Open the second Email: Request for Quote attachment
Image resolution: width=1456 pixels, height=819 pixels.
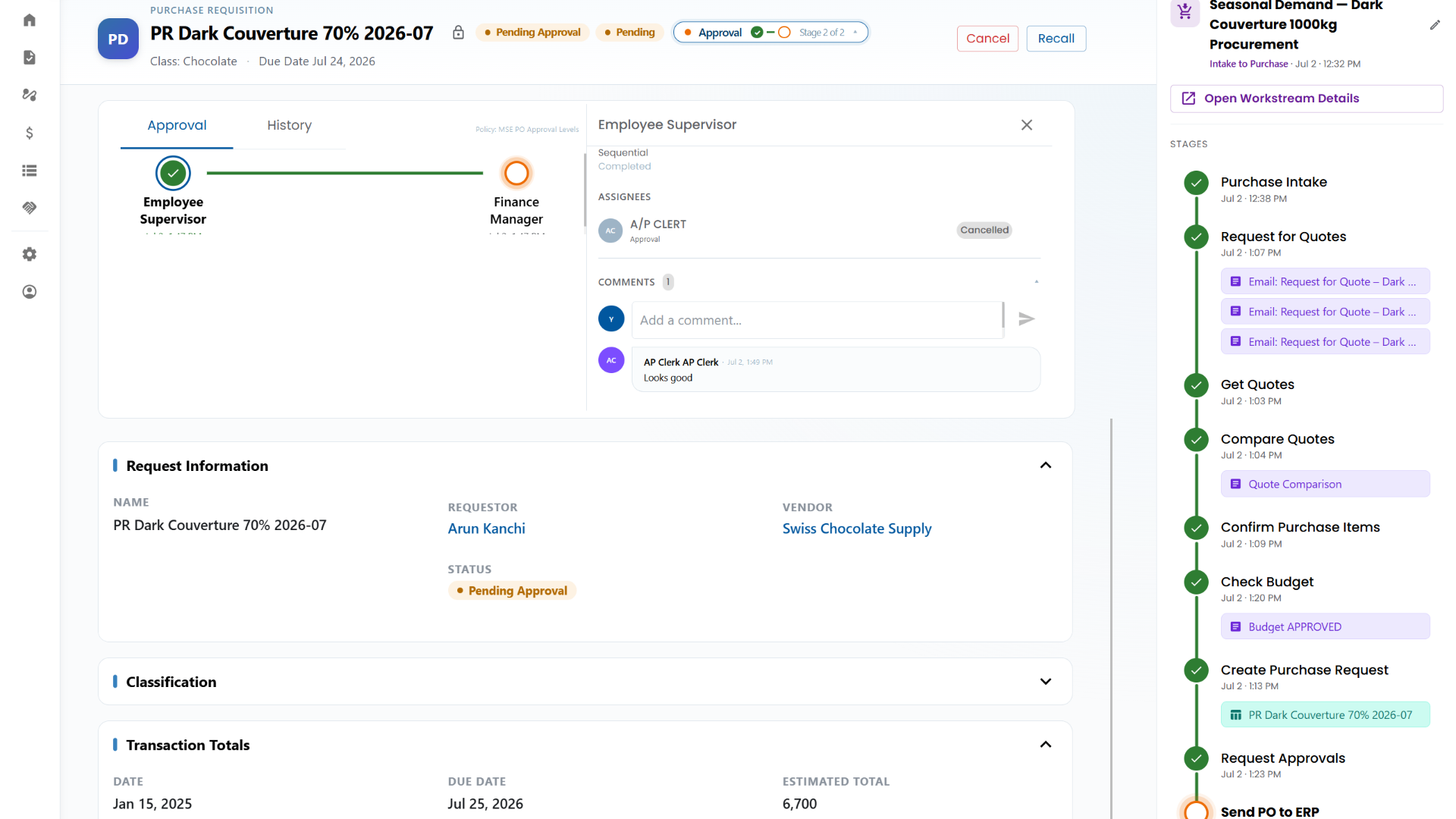coord(1325,312)
